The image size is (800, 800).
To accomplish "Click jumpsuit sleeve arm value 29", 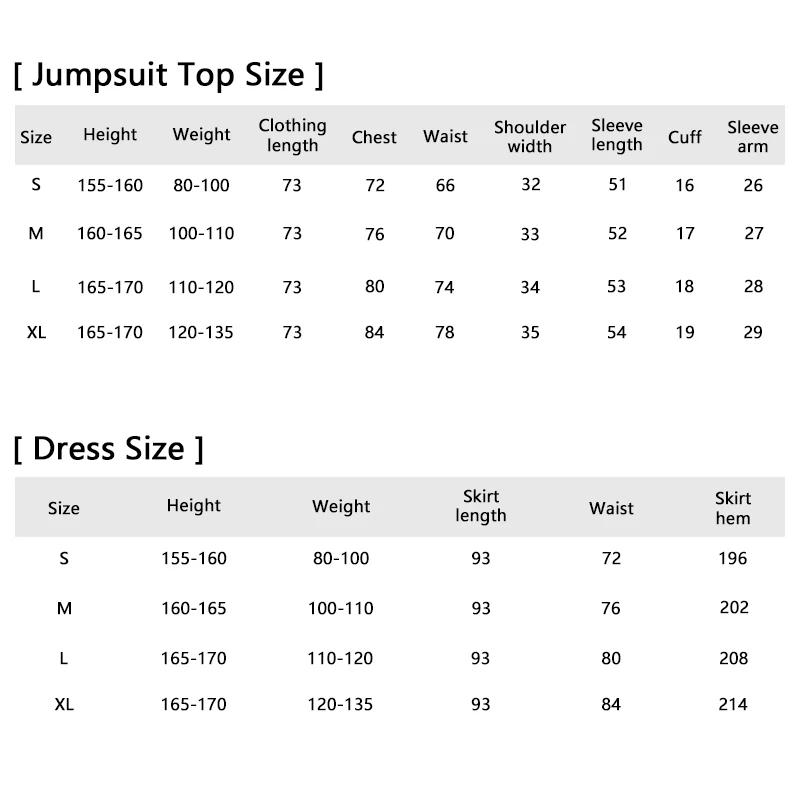I will tap(753, 332).
